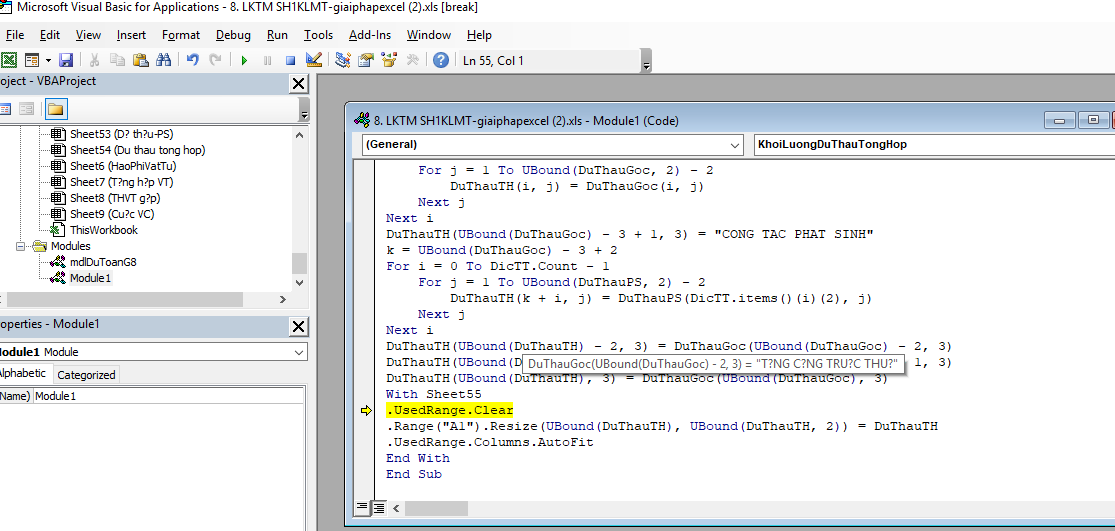Open the Add-Ins menu
This screenshot has width=1115, height=531.
370,35
